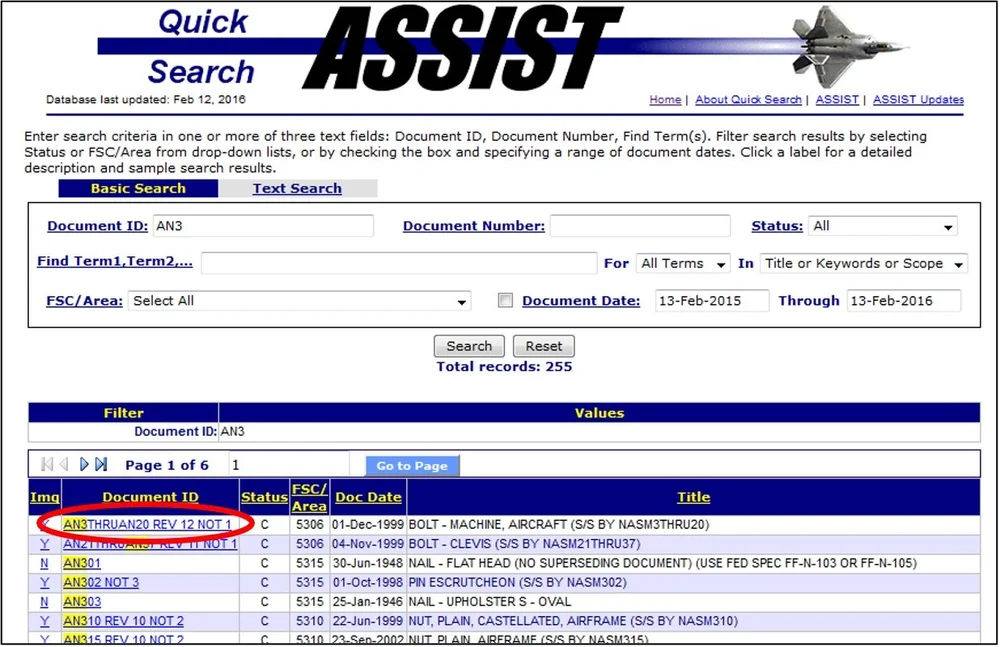This screenshot has width=1000, height=647.
Task: Click the title NAIL - UPHOLSTER S - OVAL
Action: [x=490, y=602]
